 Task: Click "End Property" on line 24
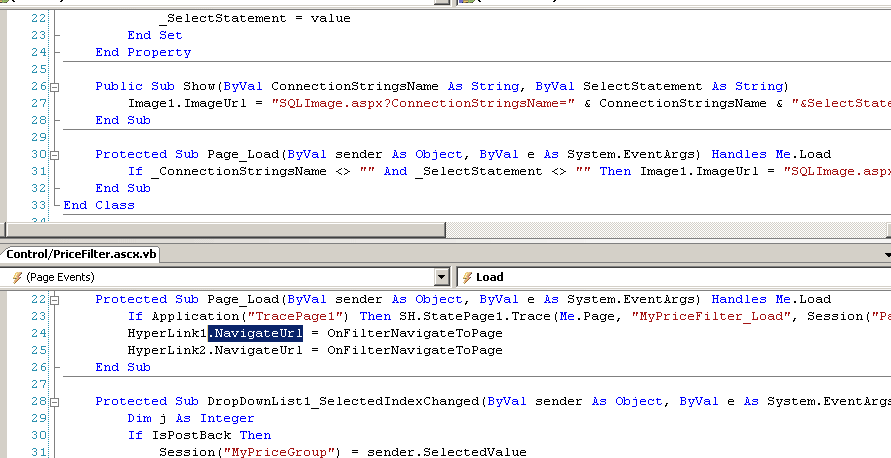[x=143, y=52]
